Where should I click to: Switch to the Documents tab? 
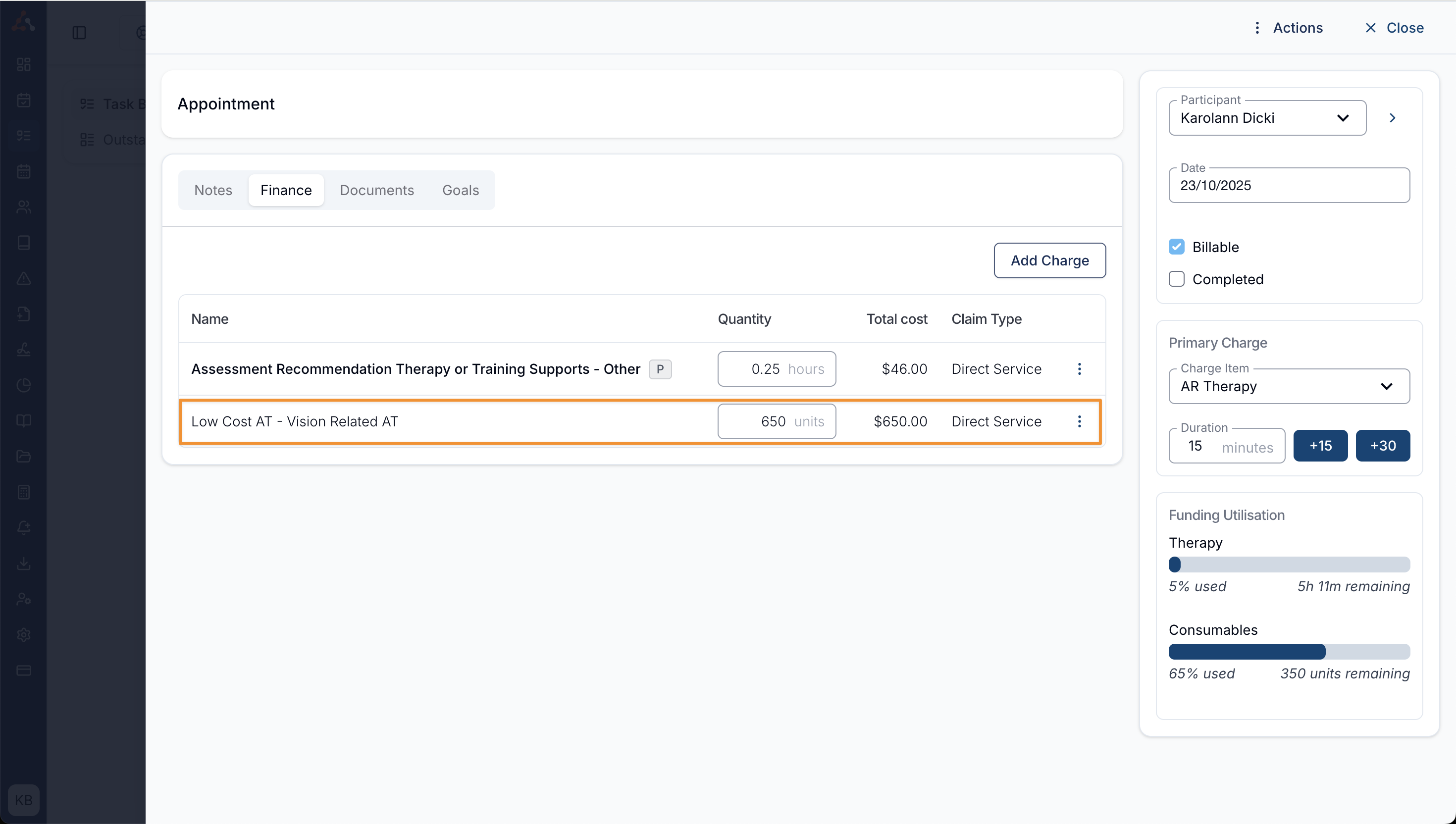coord(376,190)
